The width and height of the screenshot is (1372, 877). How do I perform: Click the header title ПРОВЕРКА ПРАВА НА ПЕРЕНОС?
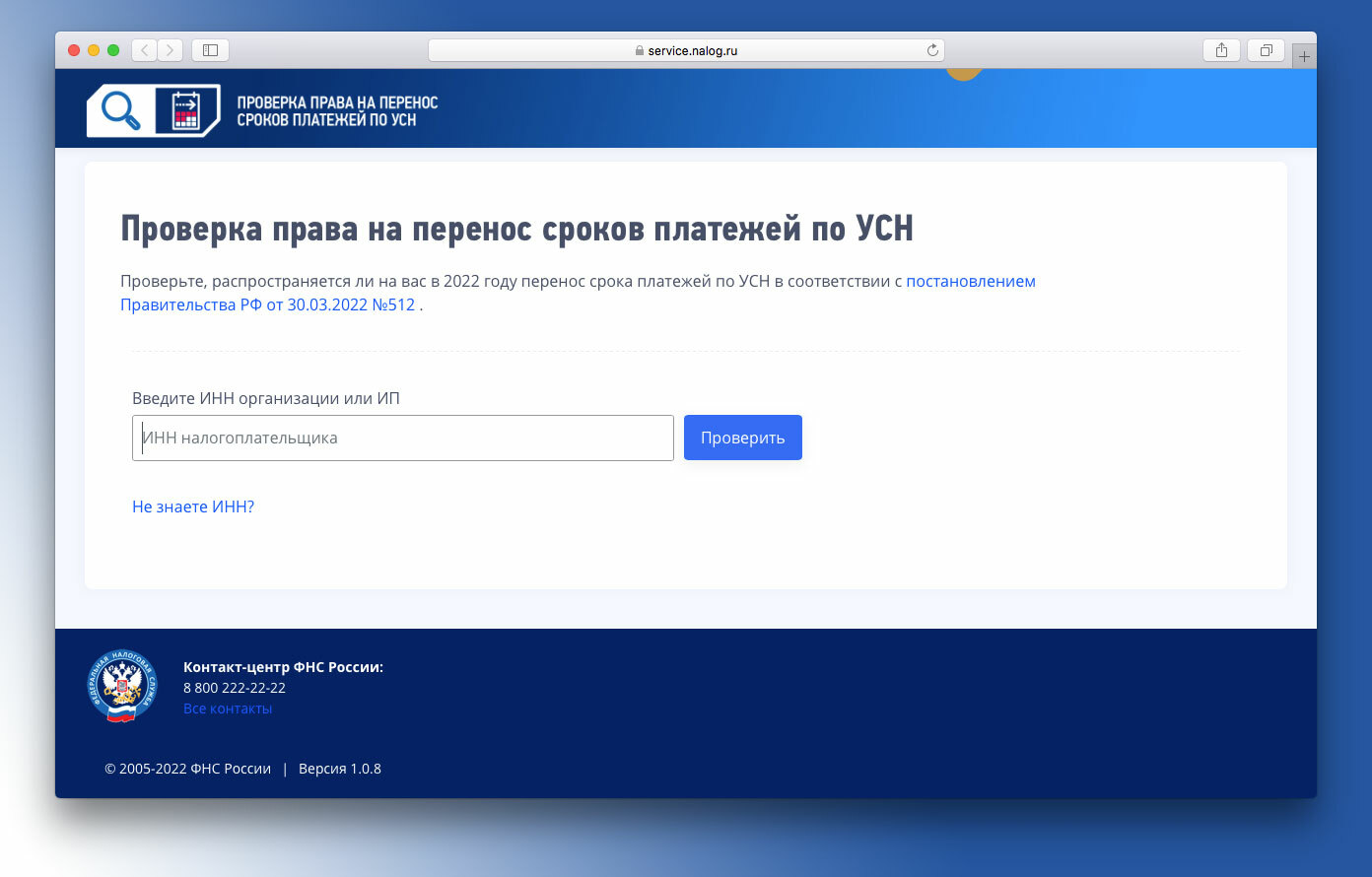[x=337, y=102]
